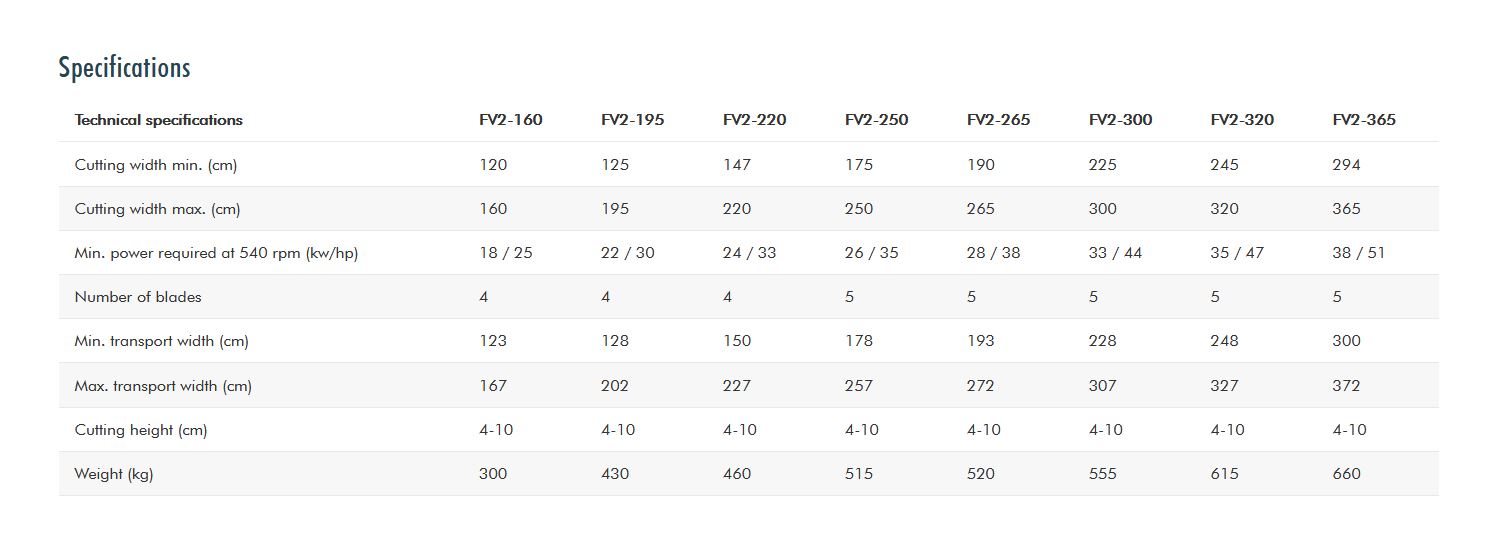Click the FV2-220 model header

pyautogui.click(x=754, y=120)
